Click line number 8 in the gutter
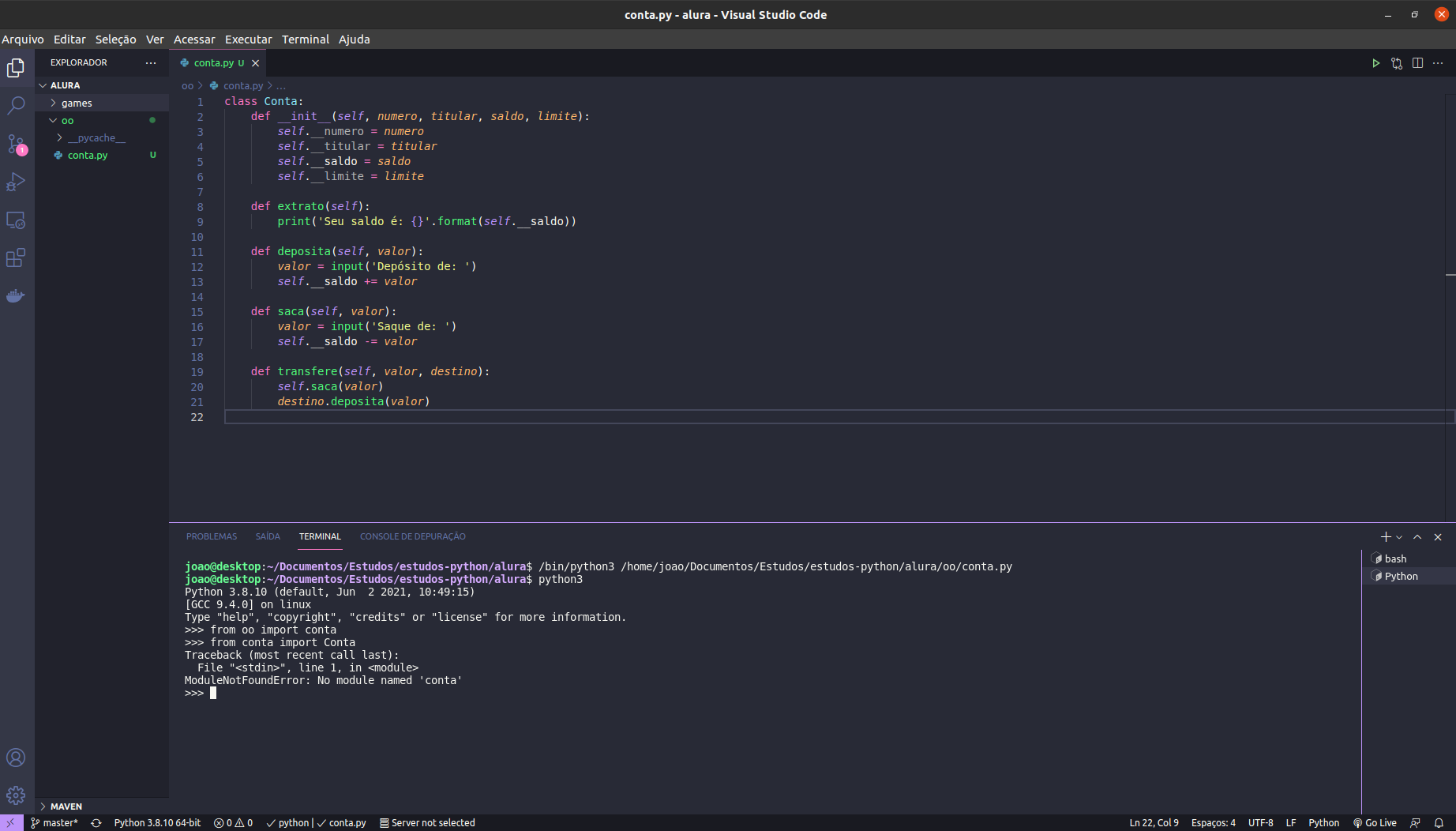1456x831 pixels. pyautogui.click(x=200, y=207)
